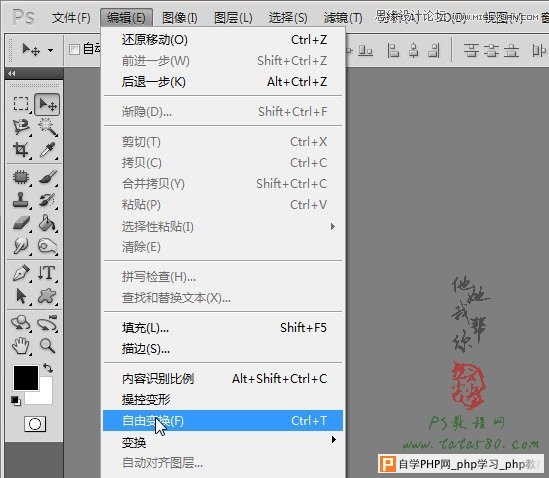Click align left edges icon in options bar

[x=393, y=50]
